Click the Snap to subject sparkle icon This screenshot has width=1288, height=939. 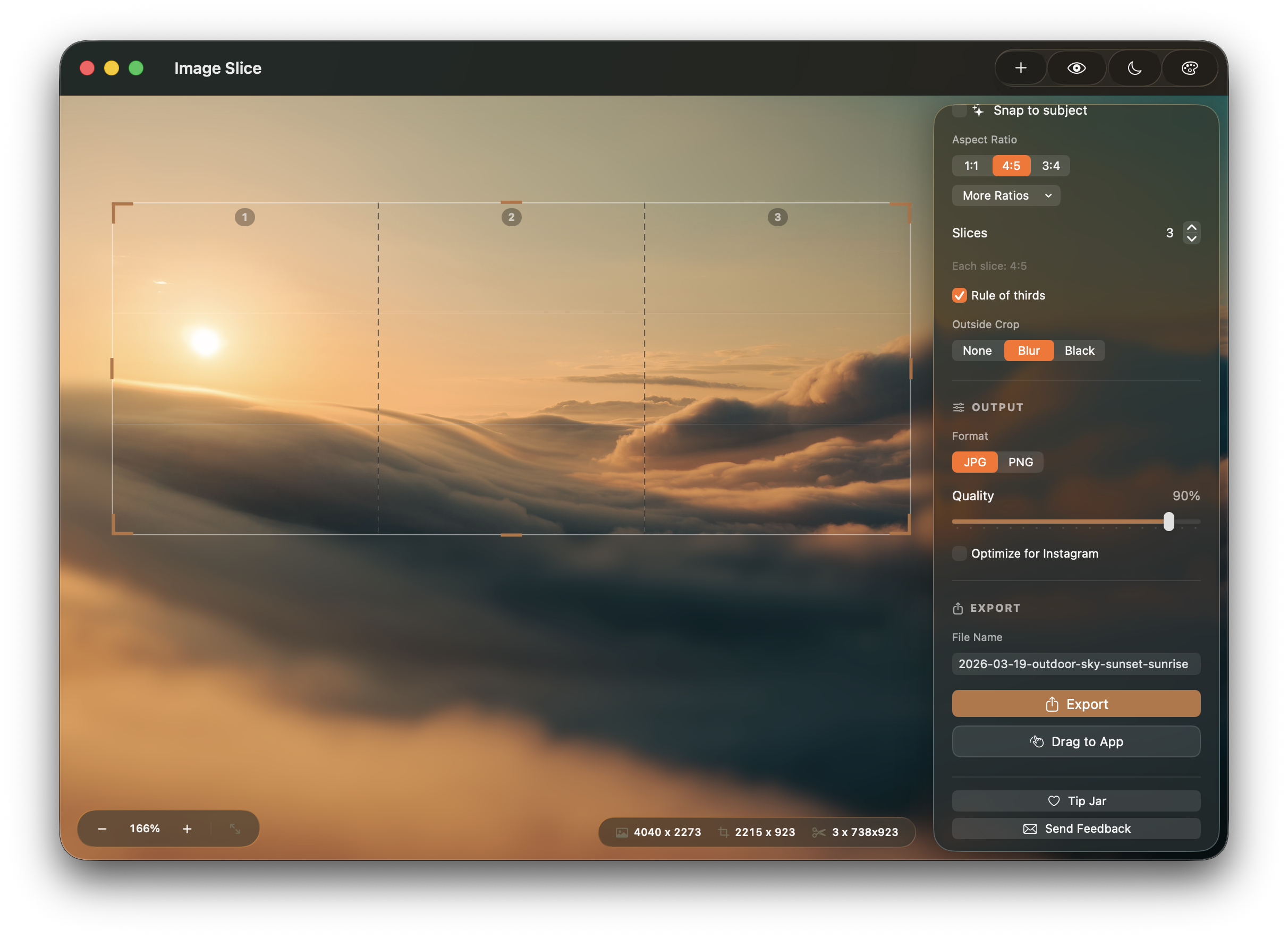coord(978,110)
